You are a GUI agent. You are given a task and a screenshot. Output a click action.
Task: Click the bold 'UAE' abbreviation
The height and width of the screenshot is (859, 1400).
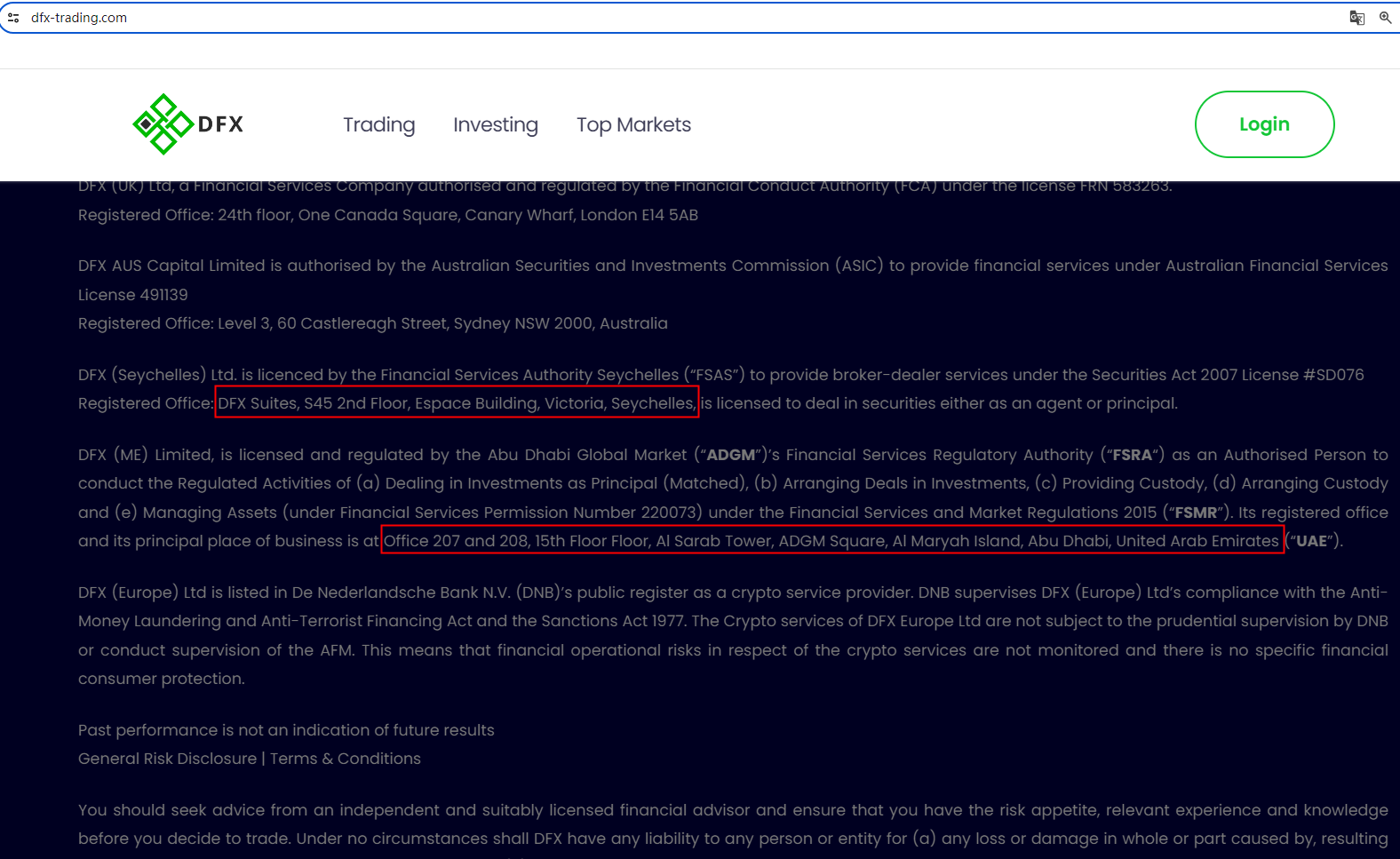(1311, 541)
